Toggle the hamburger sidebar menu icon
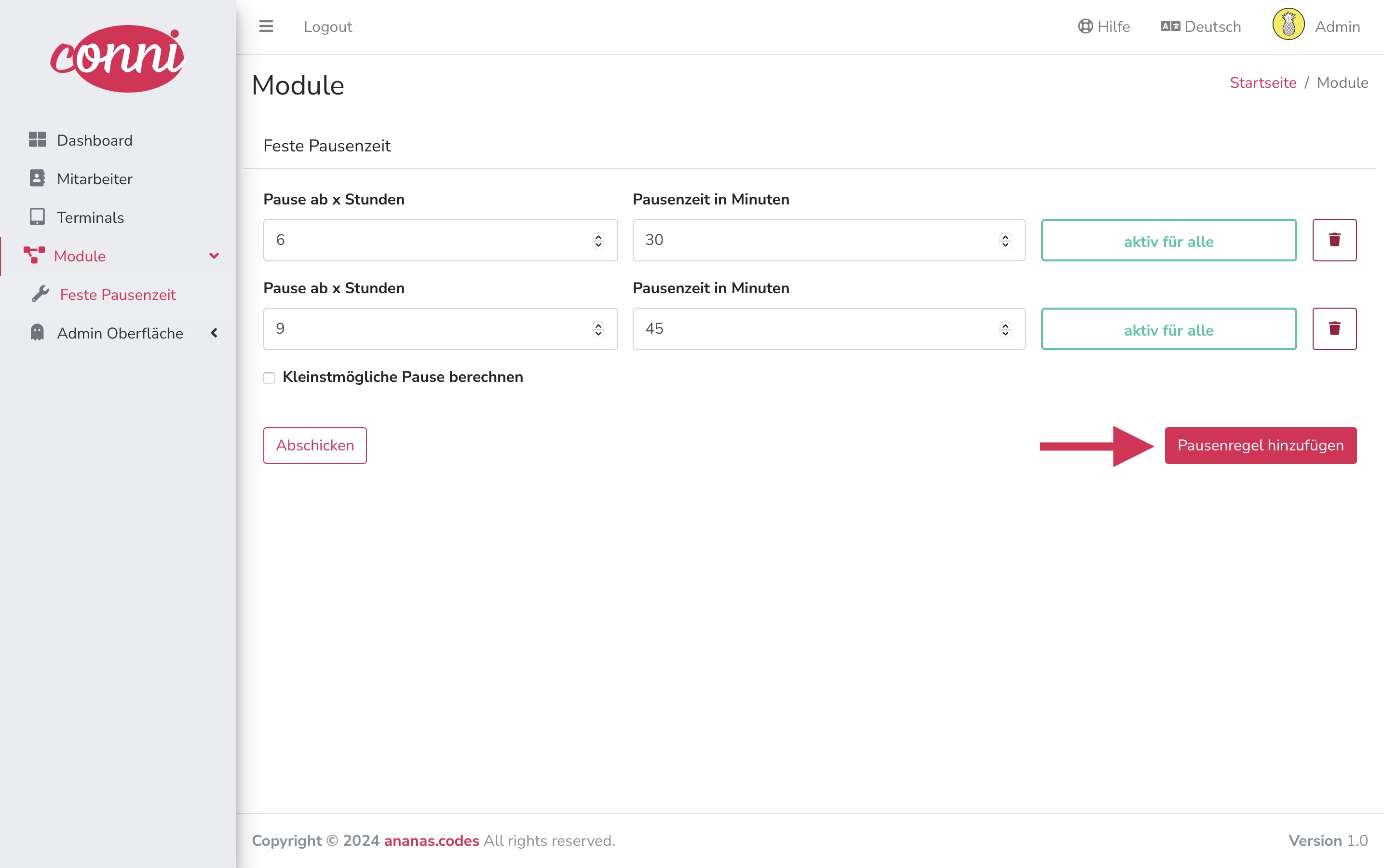Viewport: 1384px width, 868px height. (x=266, y=27)
